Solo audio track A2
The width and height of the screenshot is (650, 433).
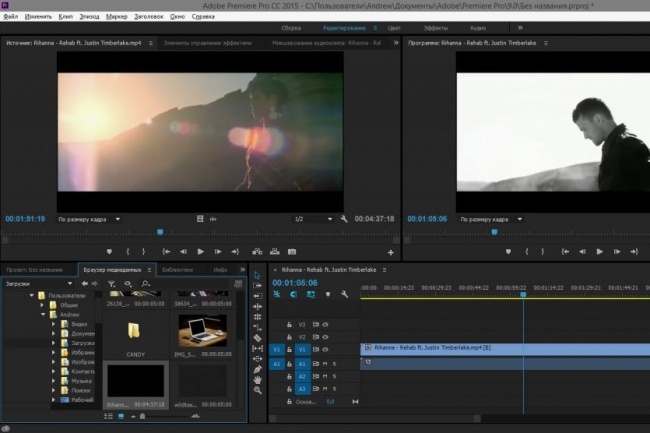click(x=335, y=376)
